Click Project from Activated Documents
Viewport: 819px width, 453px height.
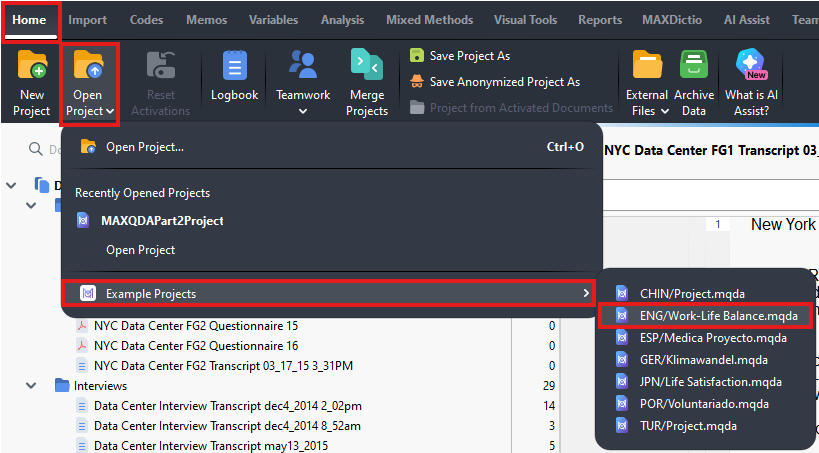click(x=511, y=108)
